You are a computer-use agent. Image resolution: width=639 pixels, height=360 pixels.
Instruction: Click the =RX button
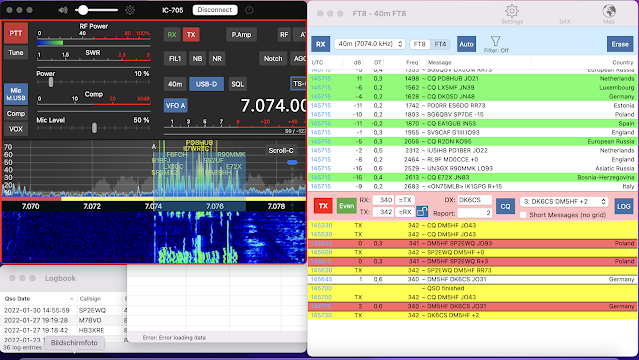pos(404,212)
